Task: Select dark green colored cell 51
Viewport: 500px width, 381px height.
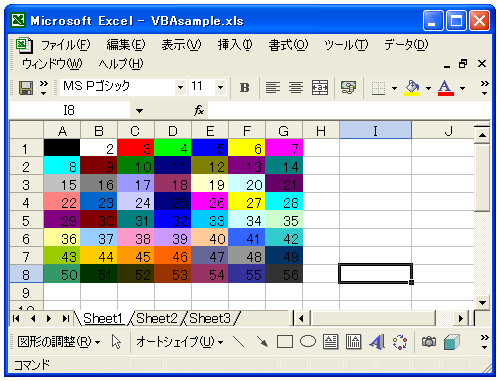Action: click(99, 274)
